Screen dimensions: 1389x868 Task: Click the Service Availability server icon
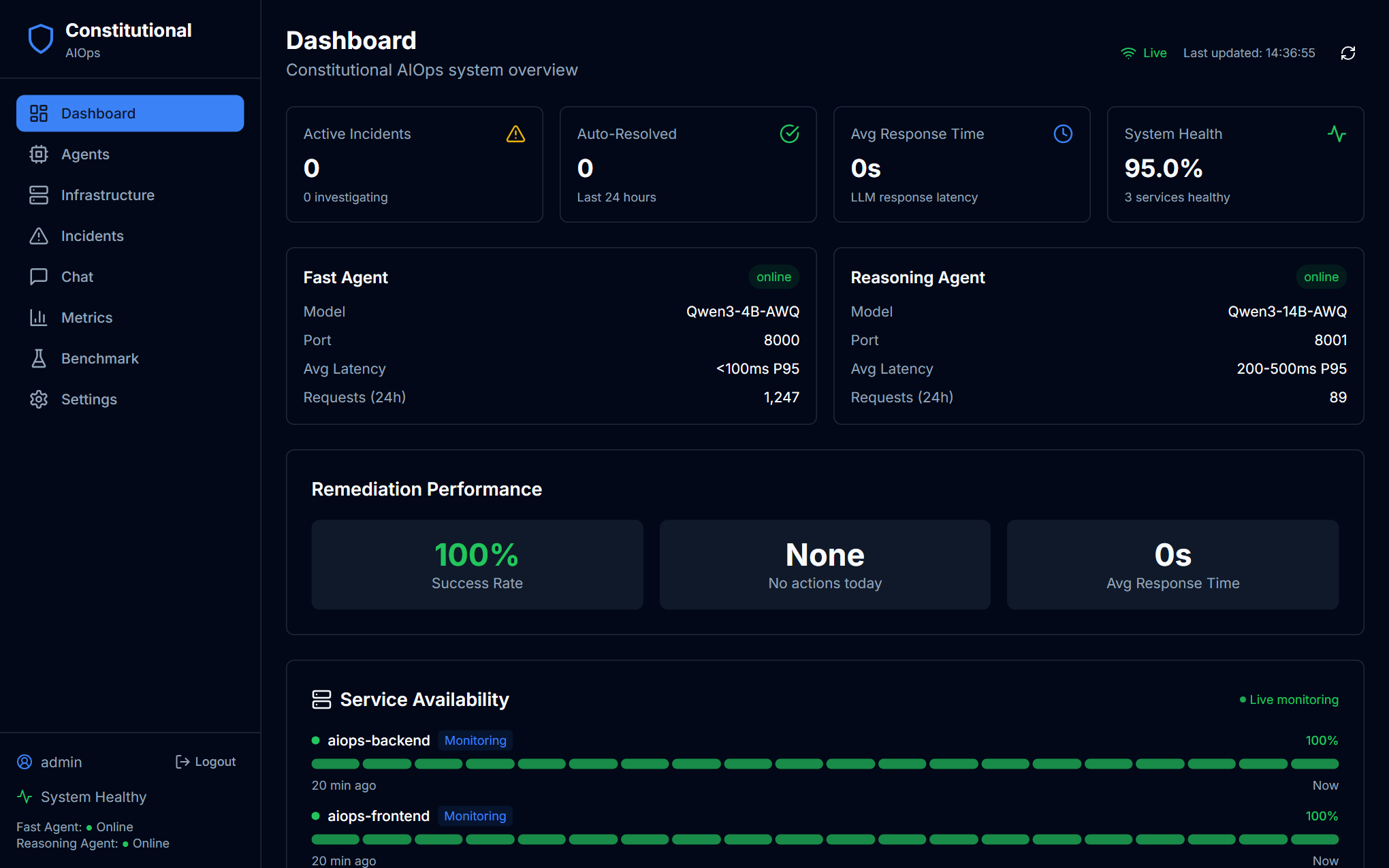pos(321,699)
